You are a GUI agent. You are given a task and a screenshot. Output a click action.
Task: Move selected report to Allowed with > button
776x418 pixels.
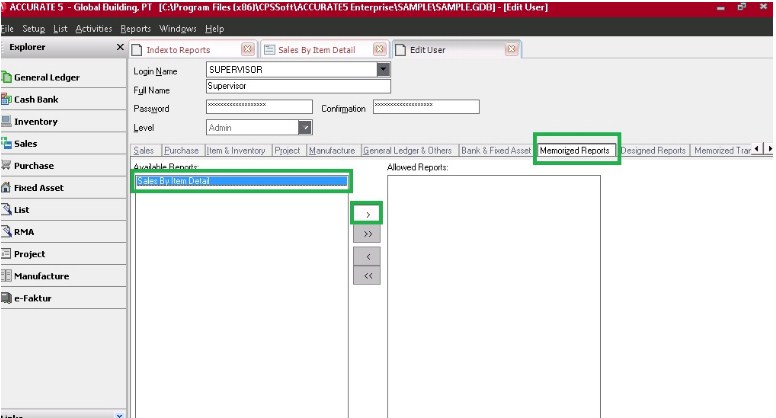[x=367, y=214]
